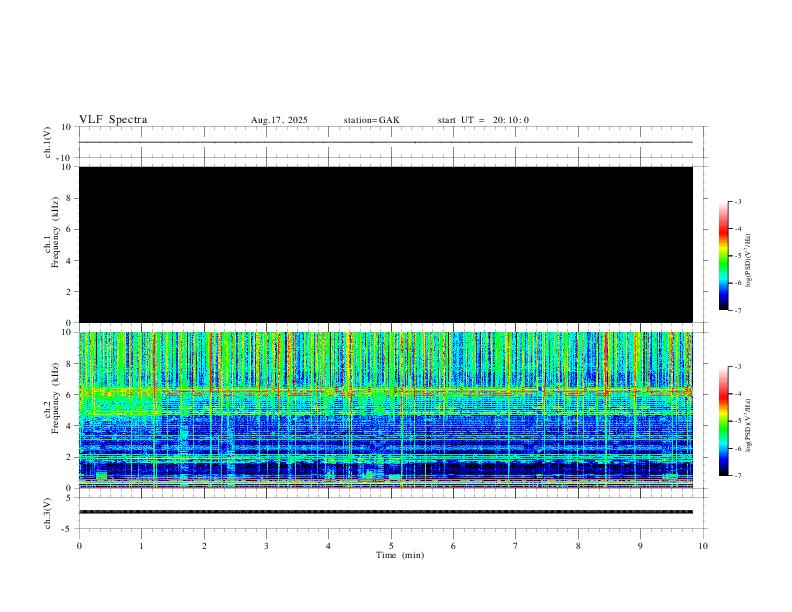
Task: Click the '8' kHz tick on ch.1 axis
Action: pyautogui.click(x=69, y=198)
